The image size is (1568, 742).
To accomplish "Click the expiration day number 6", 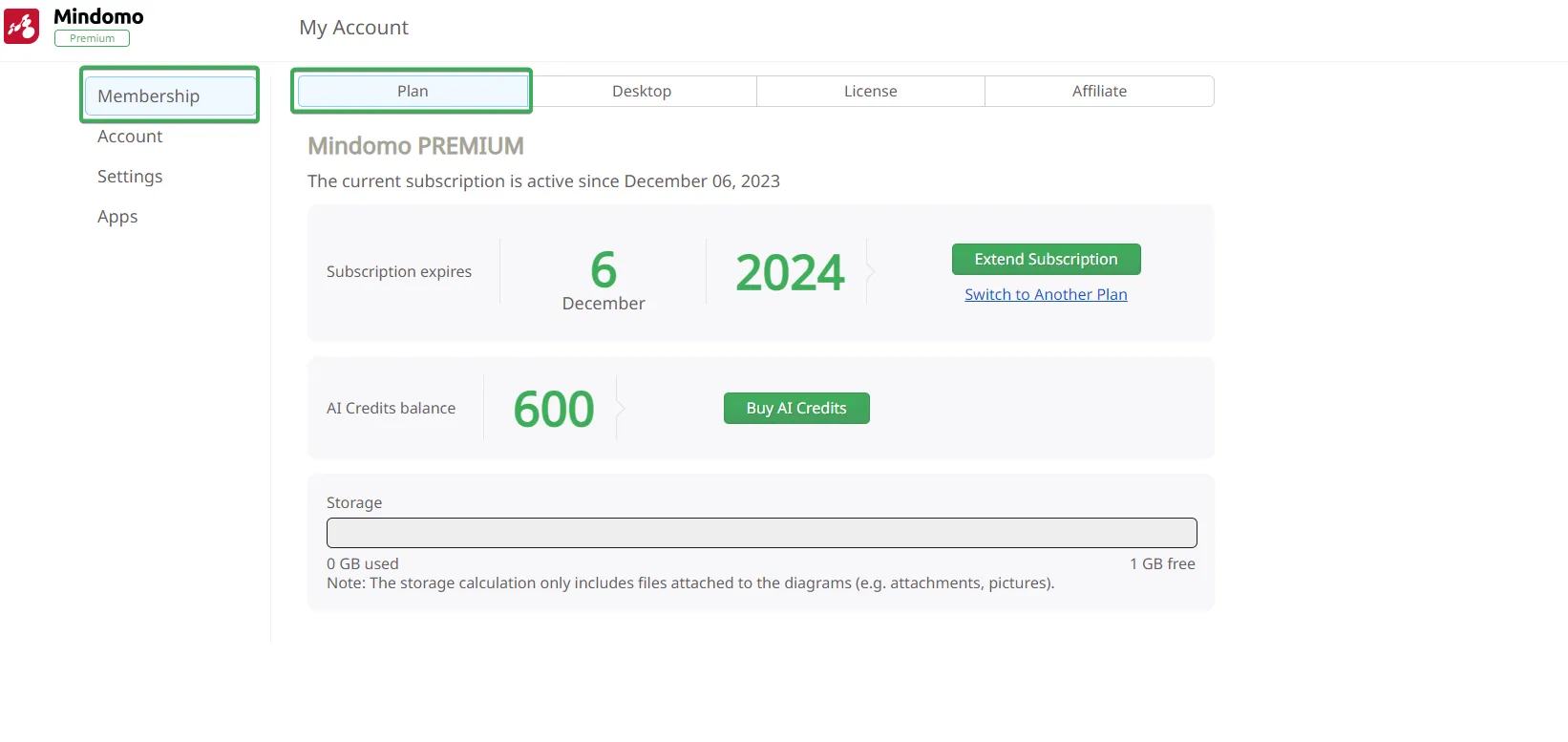I will click(x=604, y=269).
